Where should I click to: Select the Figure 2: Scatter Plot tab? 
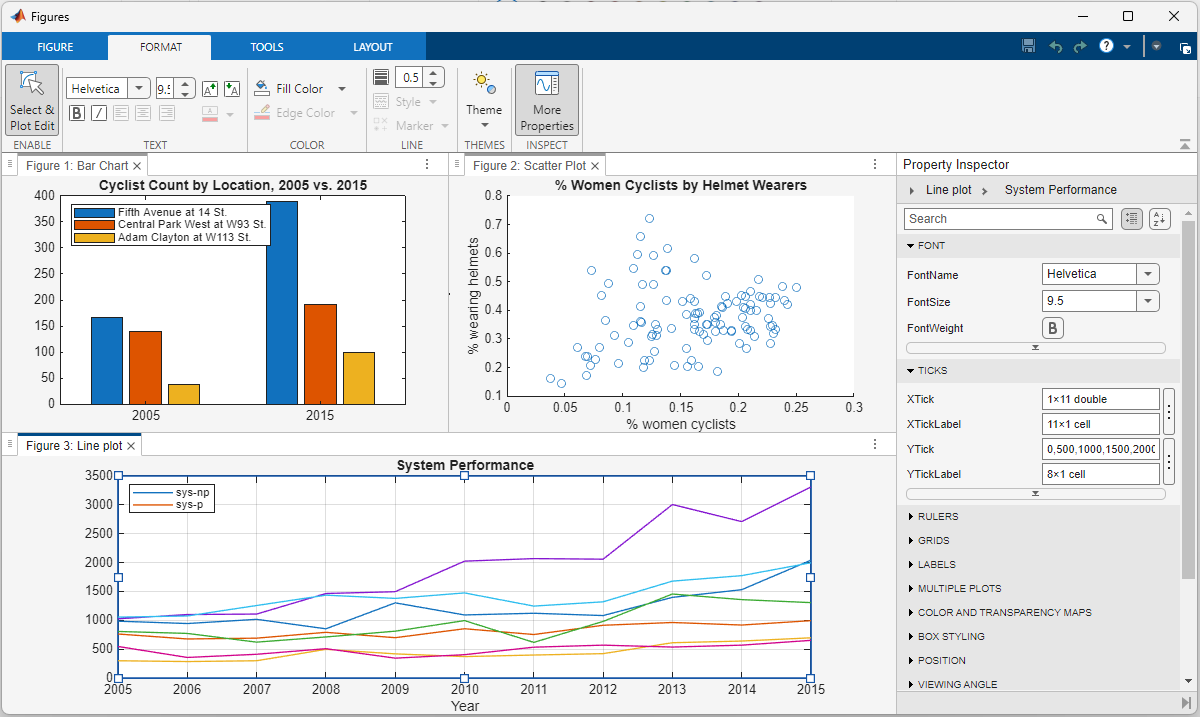coord(529,166)
